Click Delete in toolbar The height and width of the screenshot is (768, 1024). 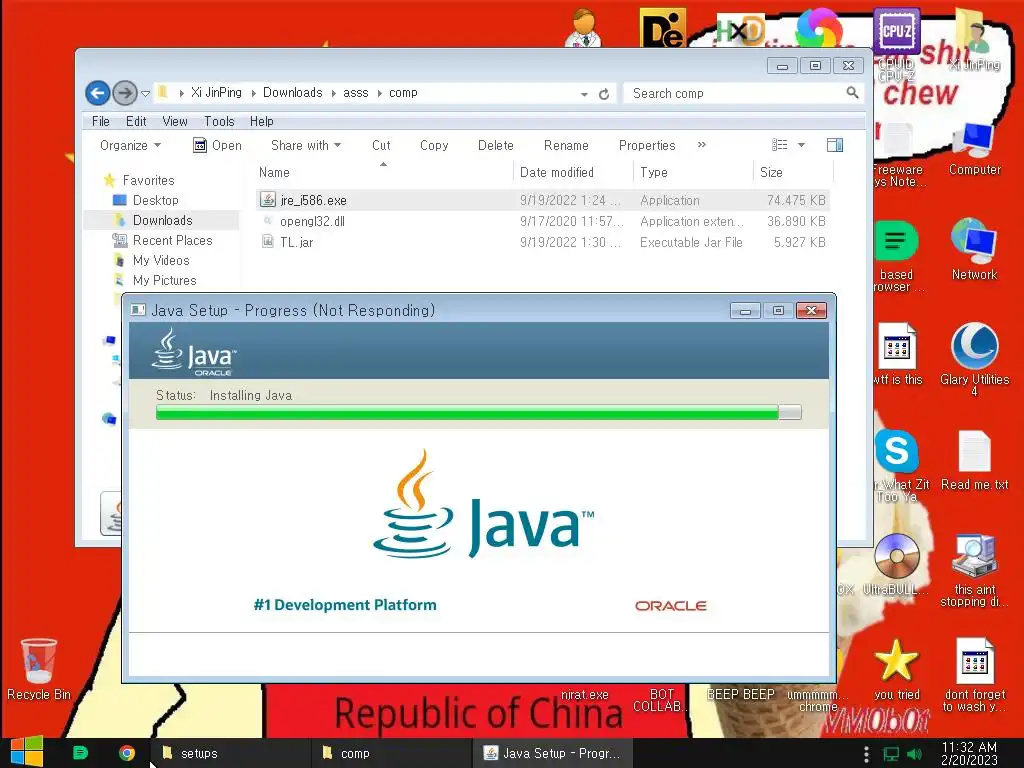(496, 146)
